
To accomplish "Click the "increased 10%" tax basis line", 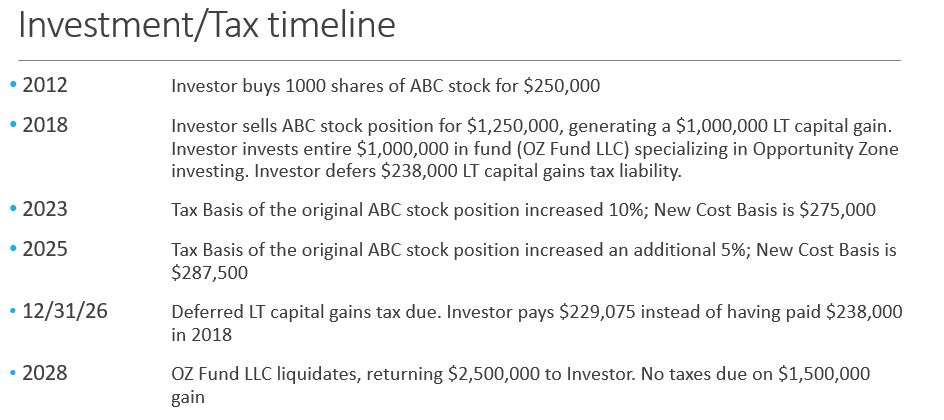I will pyautogui.click(x=524, y=211).
